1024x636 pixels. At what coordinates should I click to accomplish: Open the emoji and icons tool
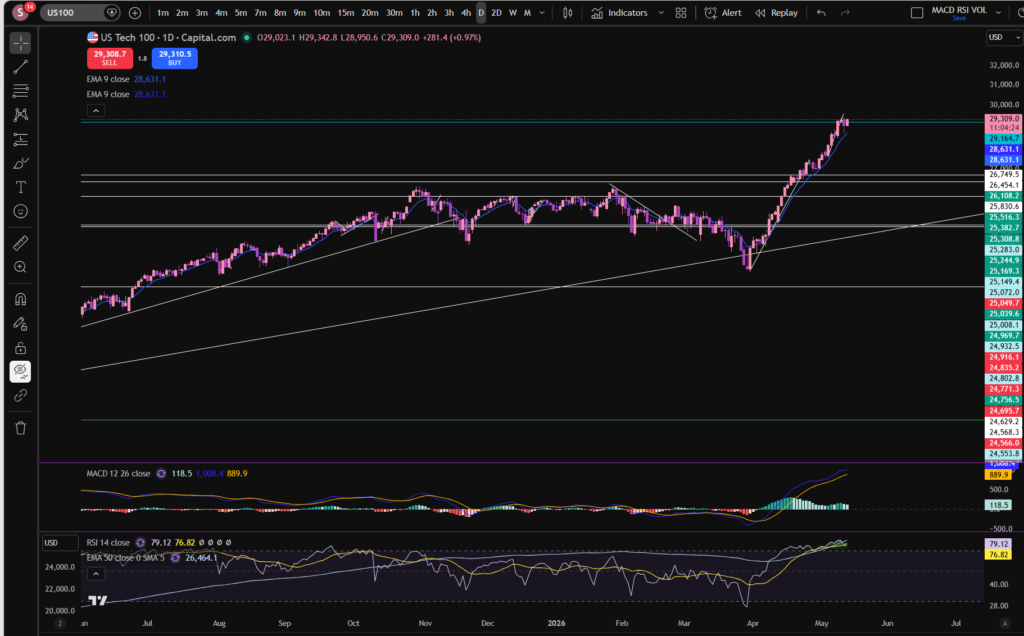click(x=21, y=212)
